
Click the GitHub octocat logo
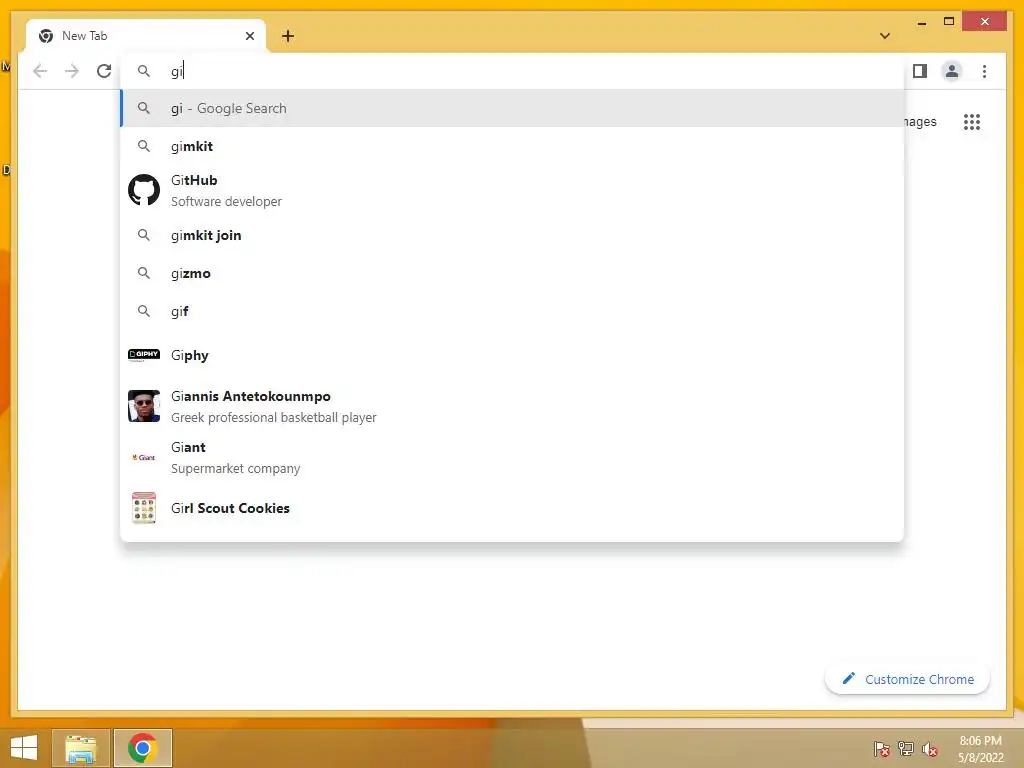[144, 190]
